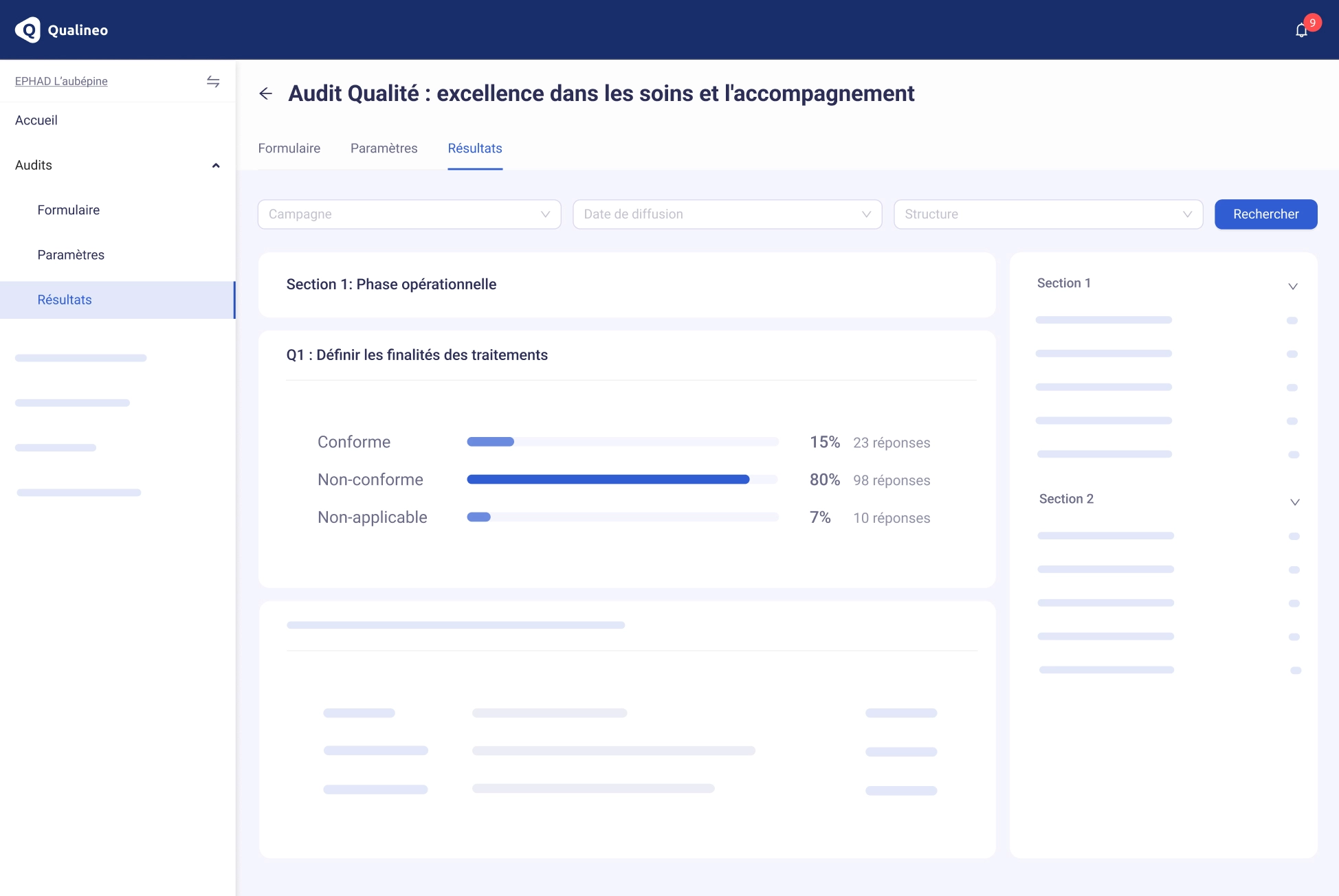Select the Section 1: Phase opérationnelle header
Image resolution: width=1339 pixels, height=896 pixels.
392,284
